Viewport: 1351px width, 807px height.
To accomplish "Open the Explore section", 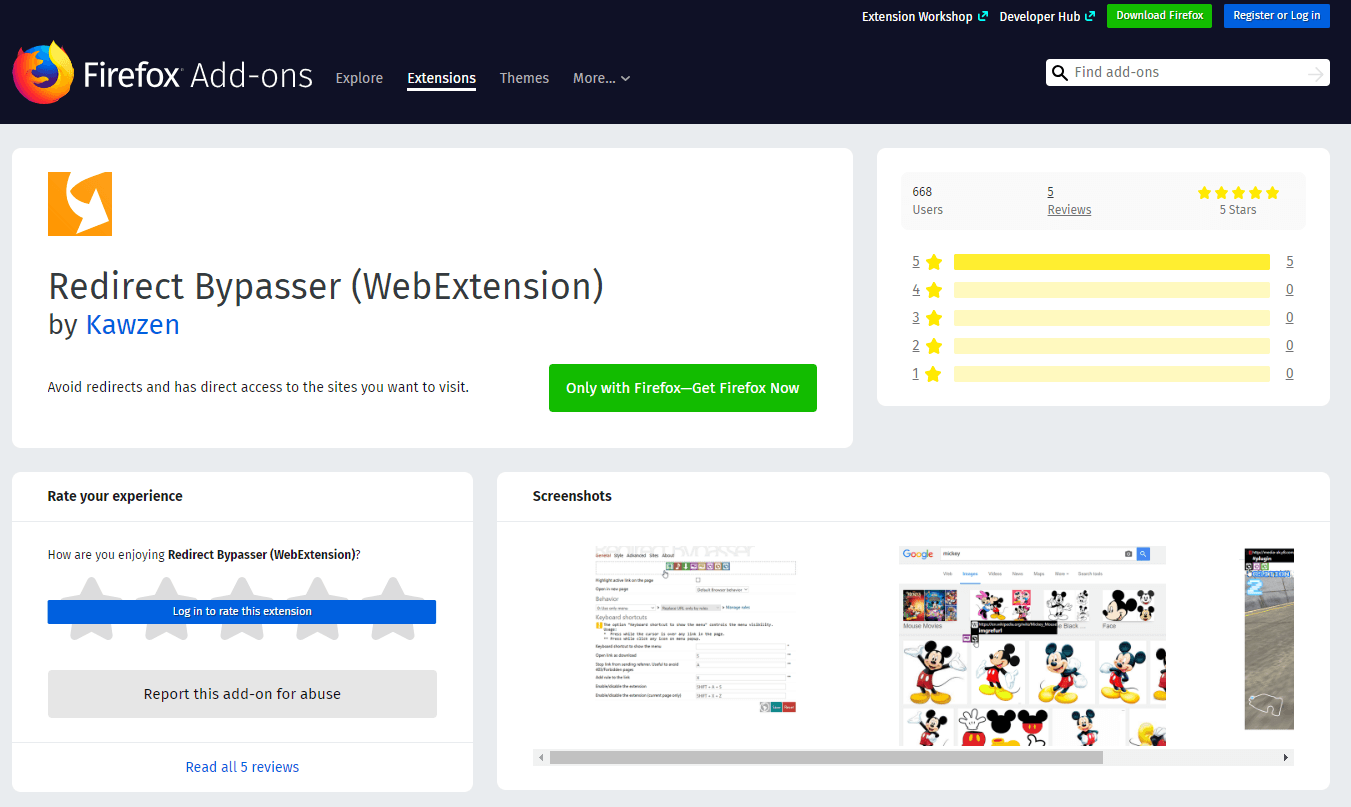I will [x=359, y=78].
